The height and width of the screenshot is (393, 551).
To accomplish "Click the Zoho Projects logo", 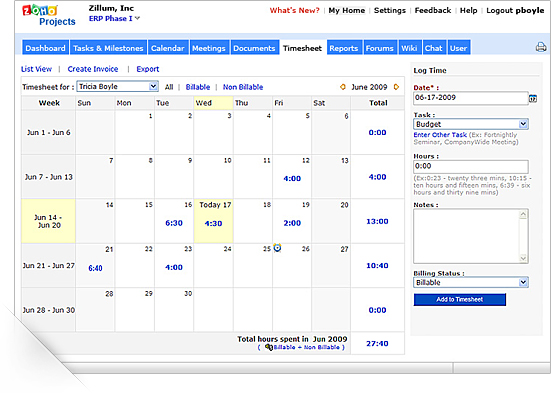I will pos(48,16).
